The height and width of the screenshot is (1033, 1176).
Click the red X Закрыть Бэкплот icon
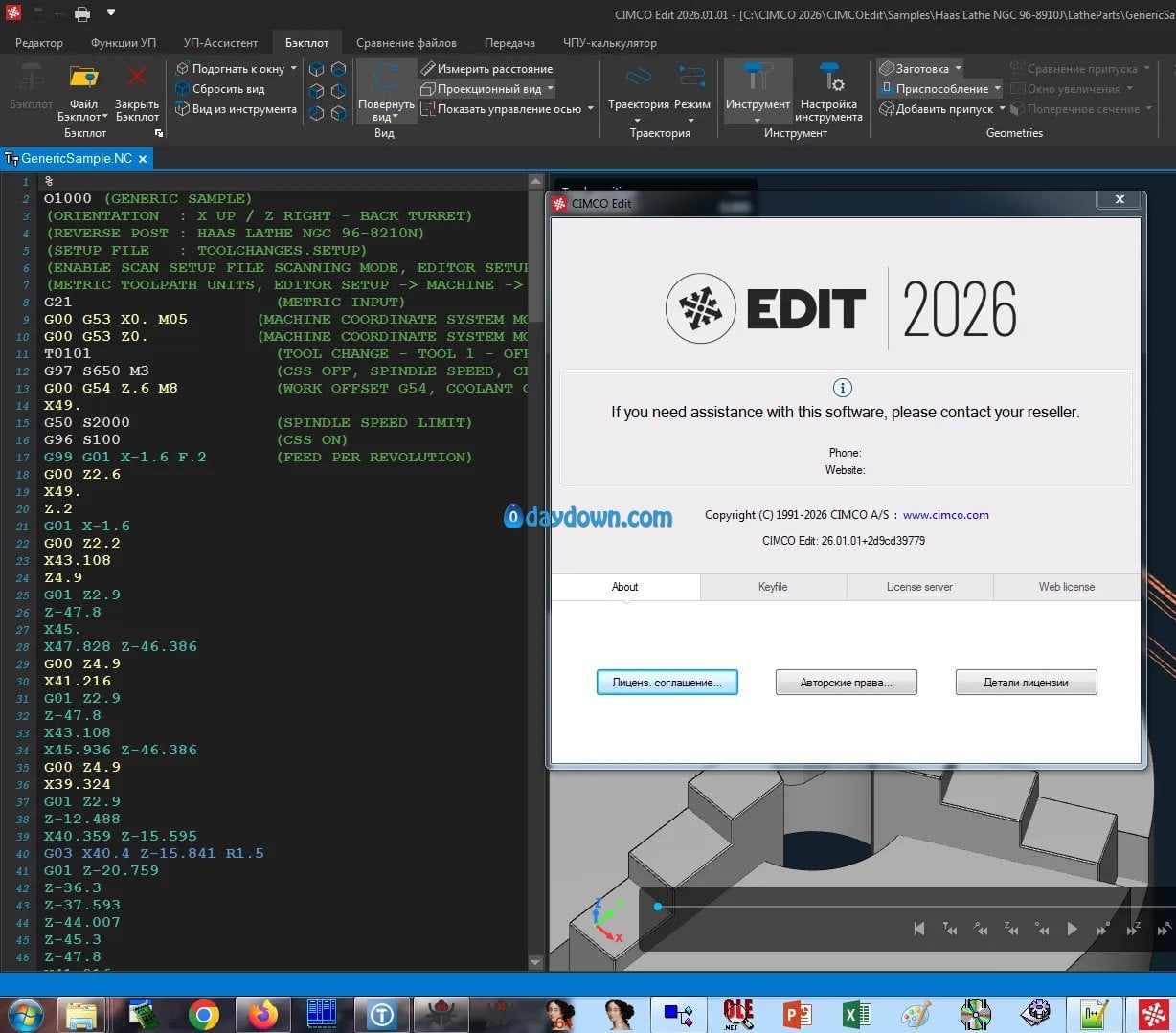click(x=137, y=79)
